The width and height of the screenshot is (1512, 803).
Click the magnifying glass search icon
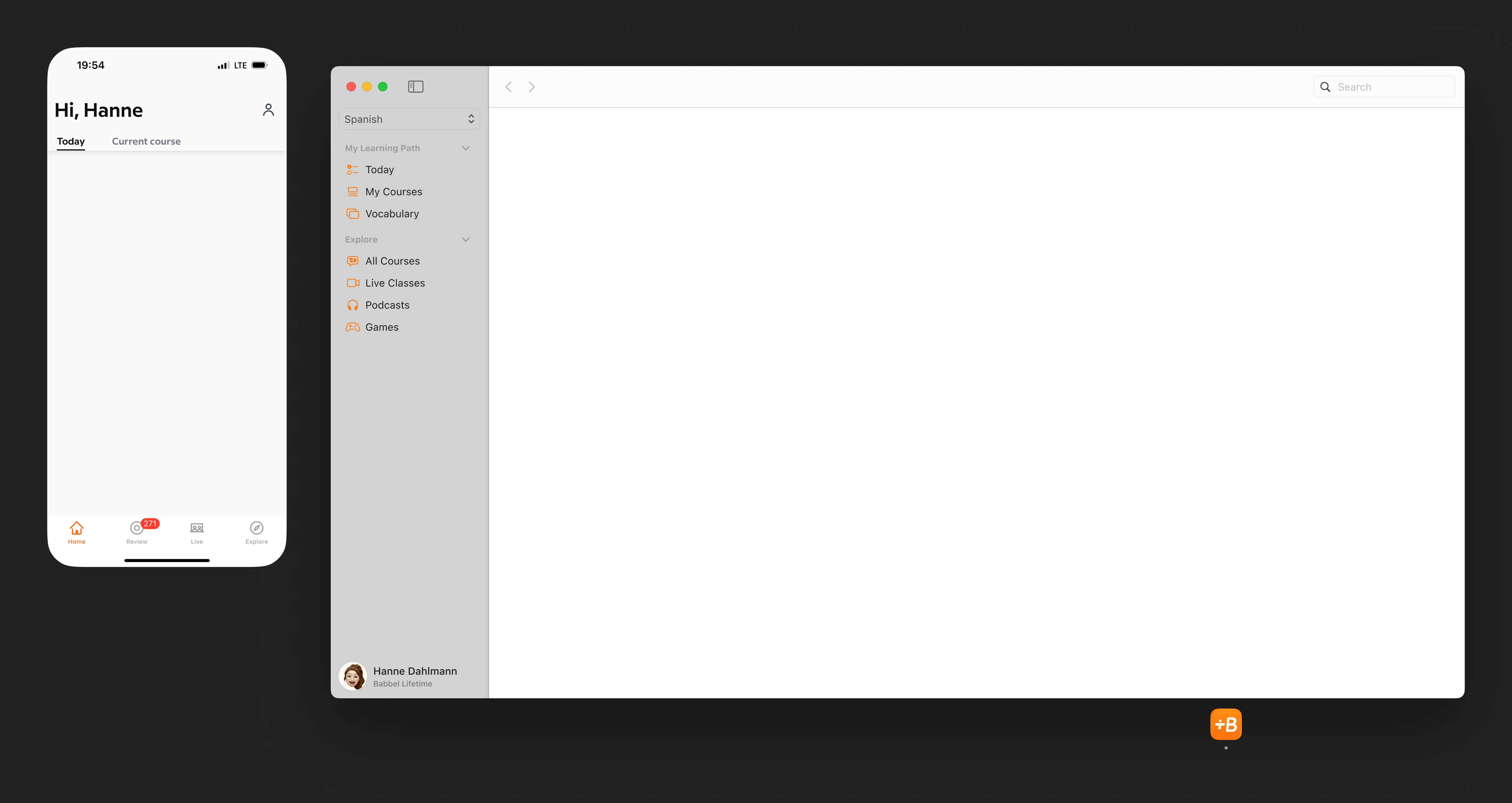click(x=1325, y=87)
